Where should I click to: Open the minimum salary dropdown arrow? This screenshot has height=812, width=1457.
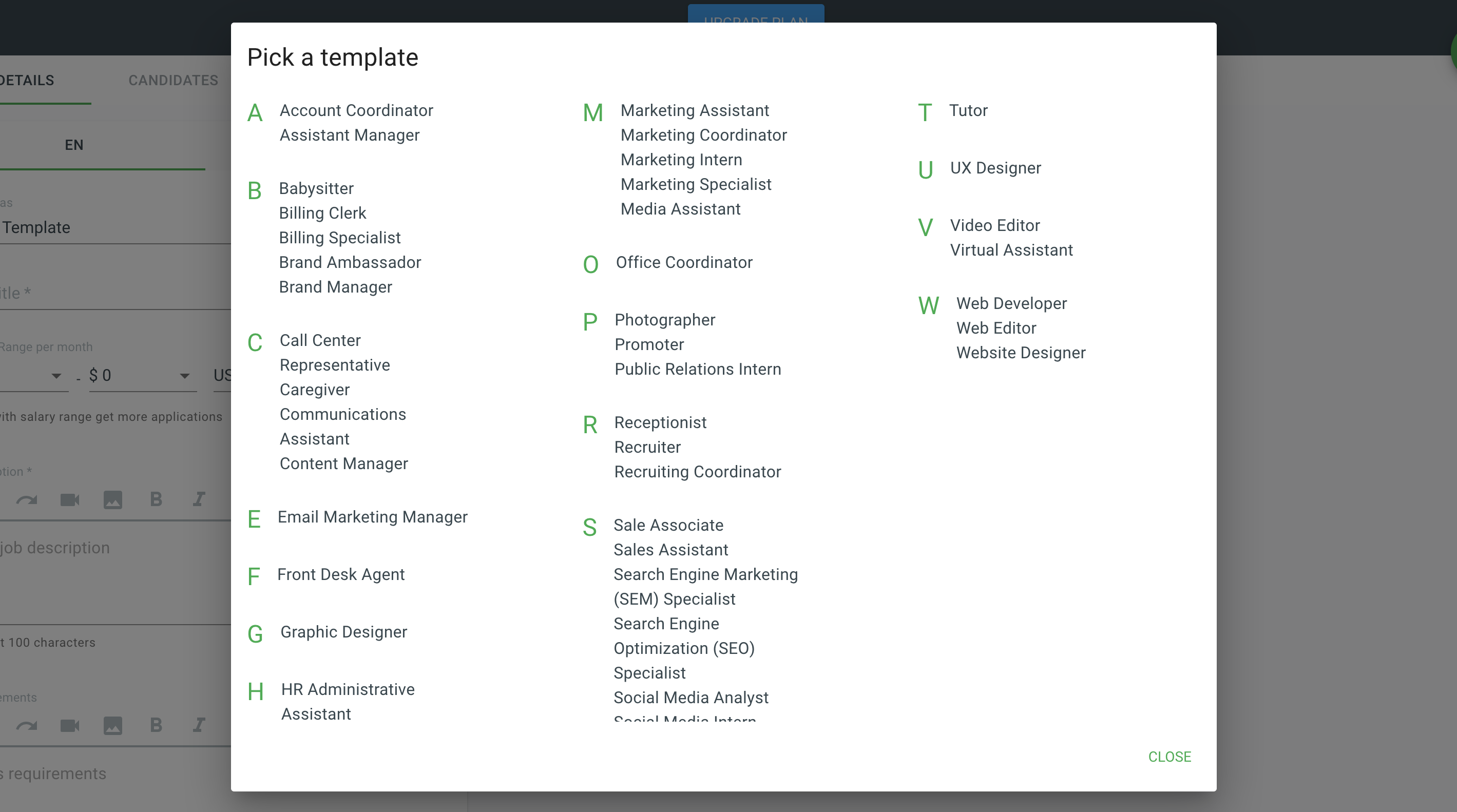56,376
